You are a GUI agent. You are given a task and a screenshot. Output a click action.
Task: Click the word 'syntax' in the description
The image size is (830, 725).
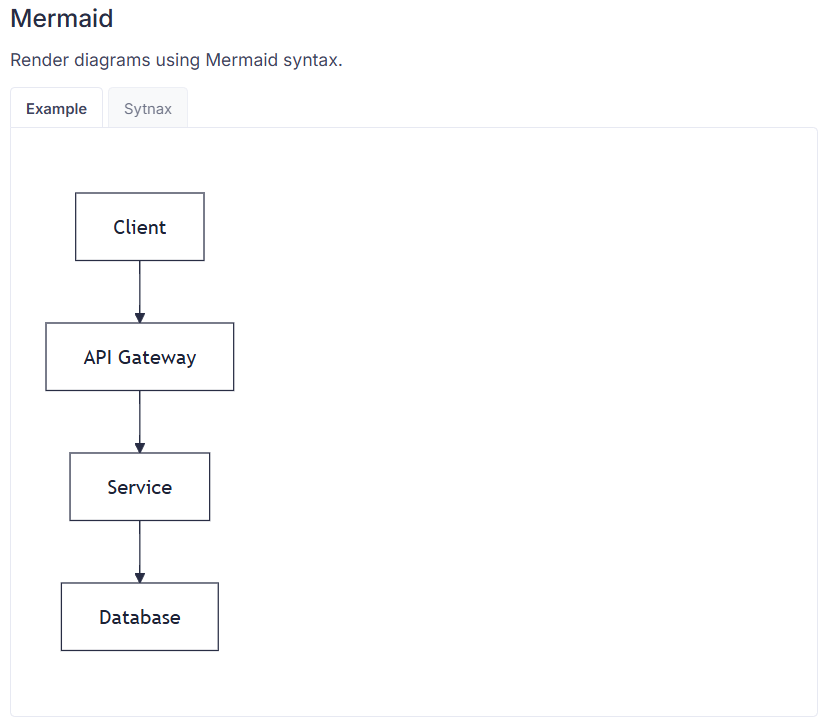pos(312,60)
